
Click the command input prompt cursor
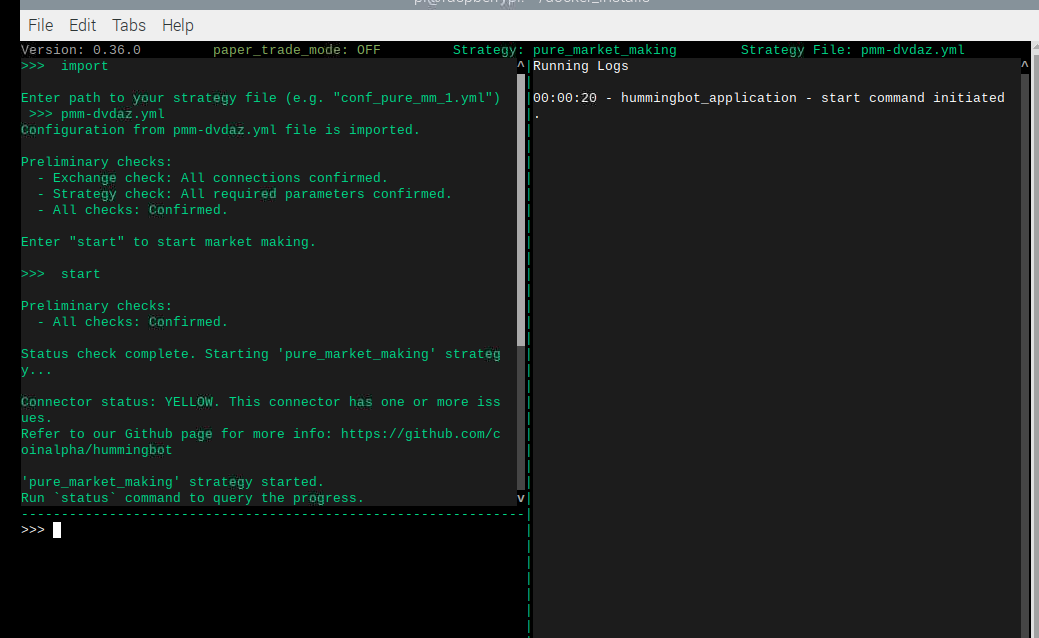point(55,530)
